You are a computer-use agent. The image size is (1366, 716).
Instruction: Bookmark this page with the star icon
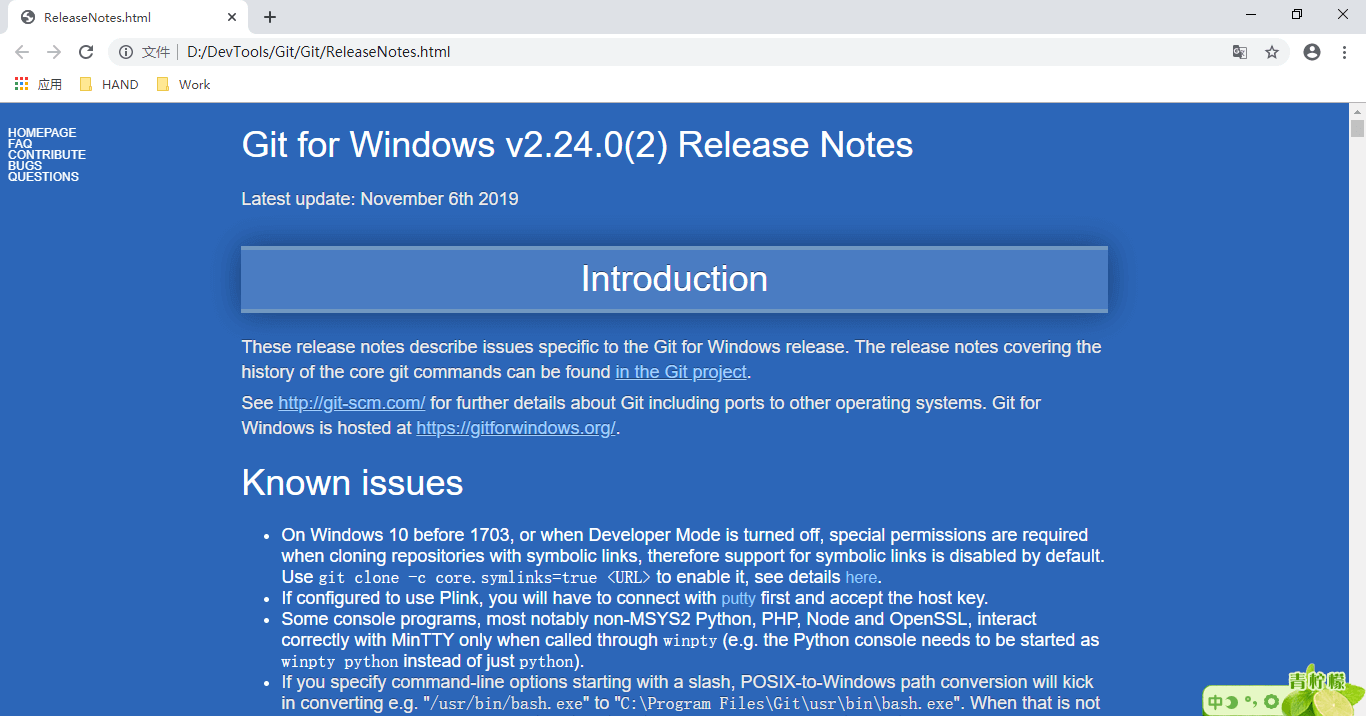tap(1272, 52)
